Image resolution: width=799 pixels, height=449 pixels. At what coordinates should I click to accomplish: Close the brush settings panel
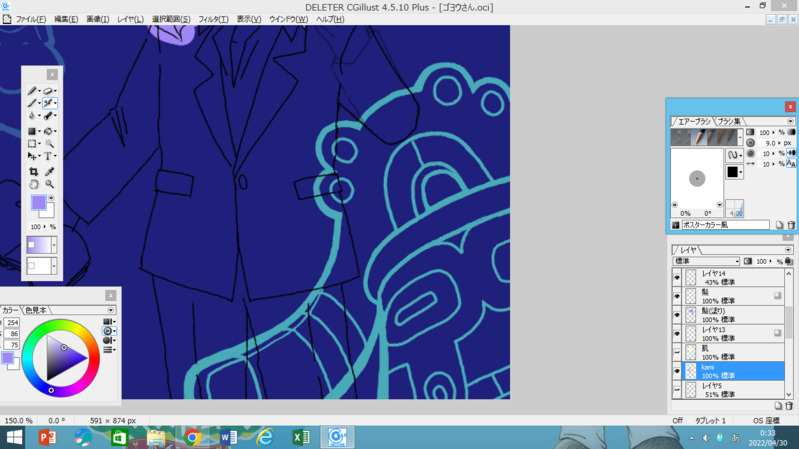pos(790,107)
